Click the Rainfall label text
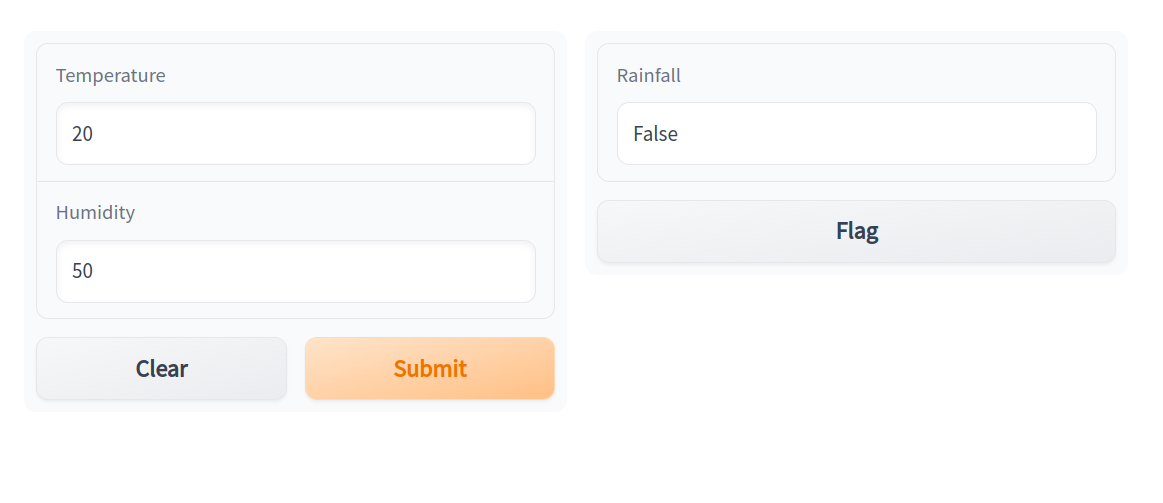Screen dimensions: 1163x503 (649, 76)
